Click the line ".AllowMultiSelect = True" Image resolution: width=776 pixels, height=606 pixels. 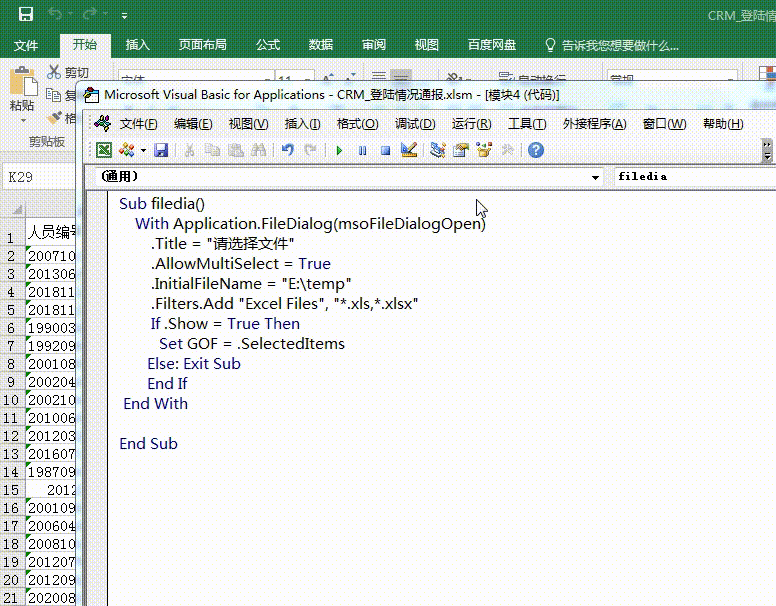coord(241,263)
